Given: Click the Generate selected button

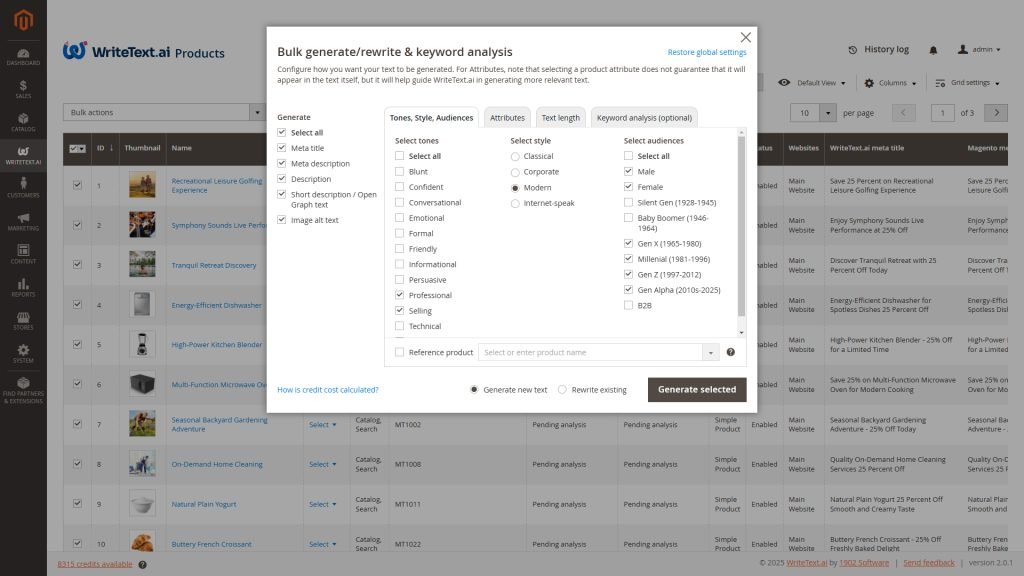Looking at the screenshot, I should click(x=696, y=389).
